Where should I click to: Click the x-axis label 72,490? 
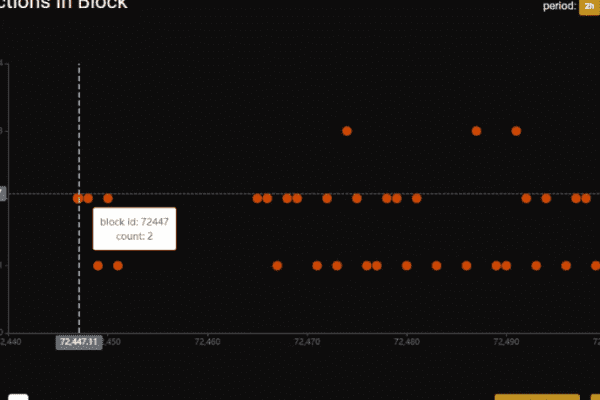point(506,341)
